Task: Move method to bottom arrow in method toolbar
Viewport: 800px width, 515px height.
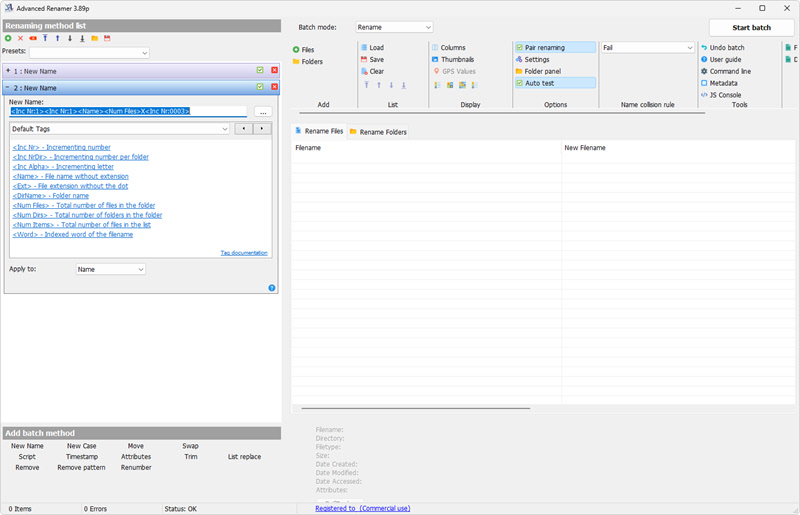Action: click(82, 38)
